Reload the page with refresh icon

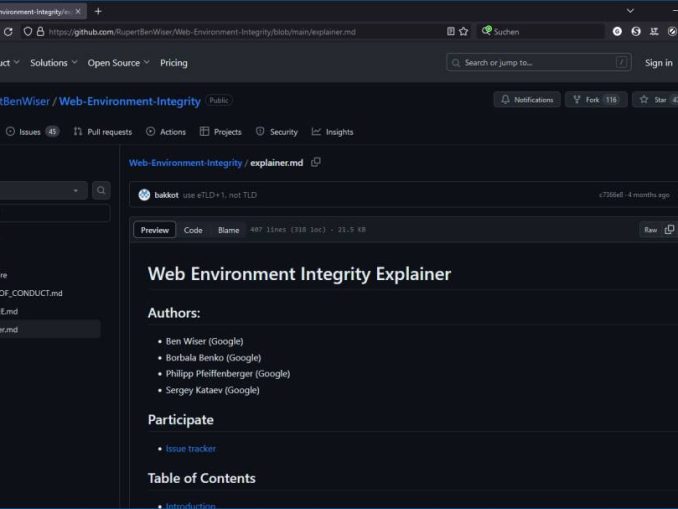[8, 32]
